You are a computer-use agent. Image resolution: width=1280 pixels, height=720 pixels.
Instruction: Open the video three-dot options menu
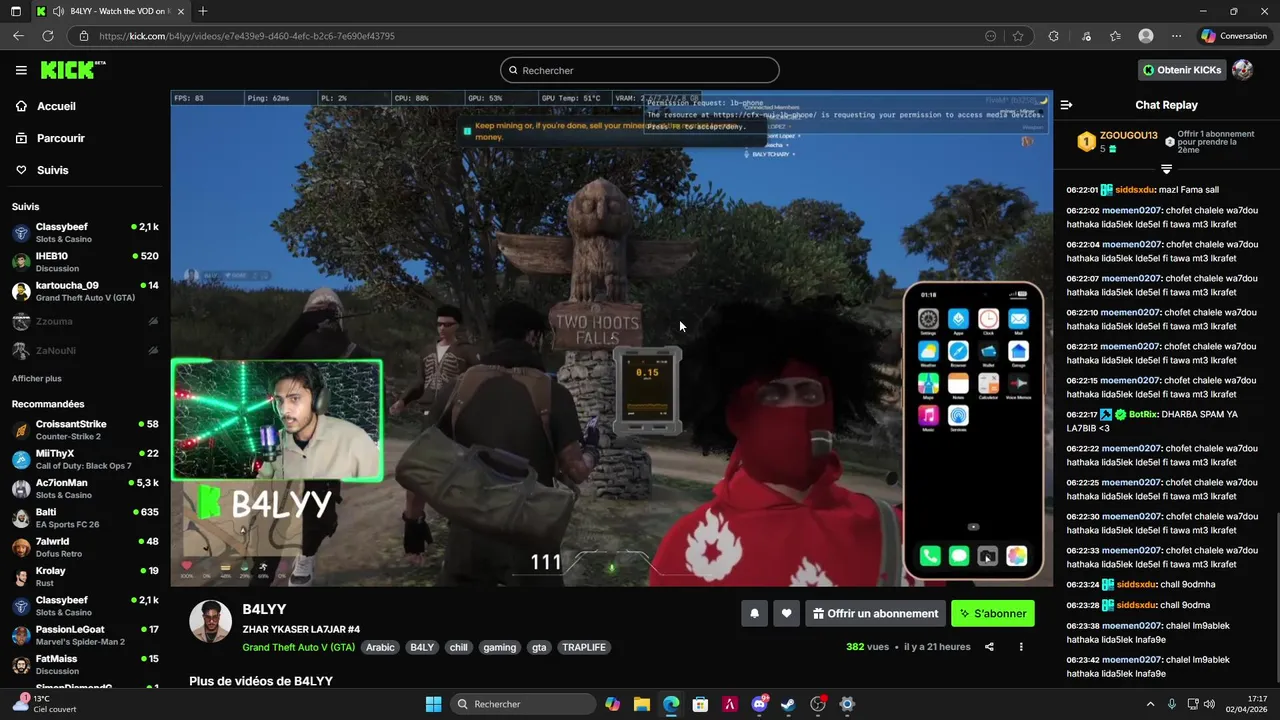coord(1021,647)
